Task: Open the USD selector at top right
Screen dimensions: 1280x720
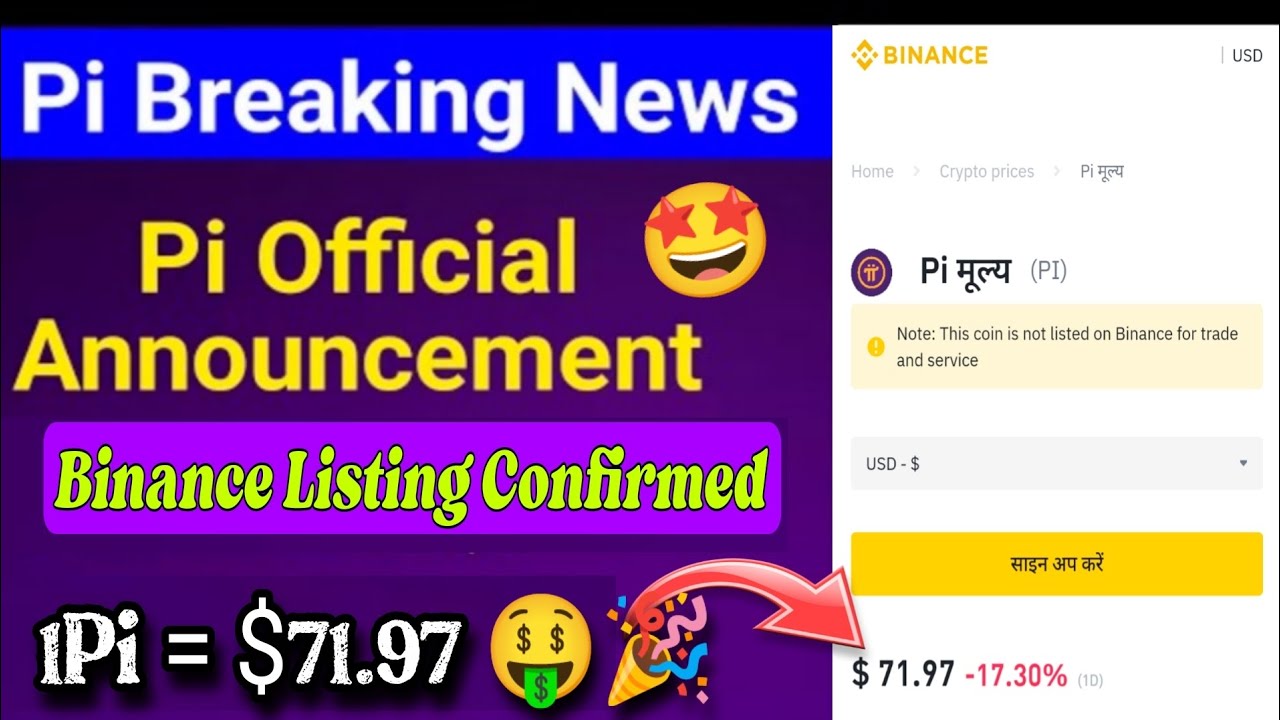Action: point(1246,56)
